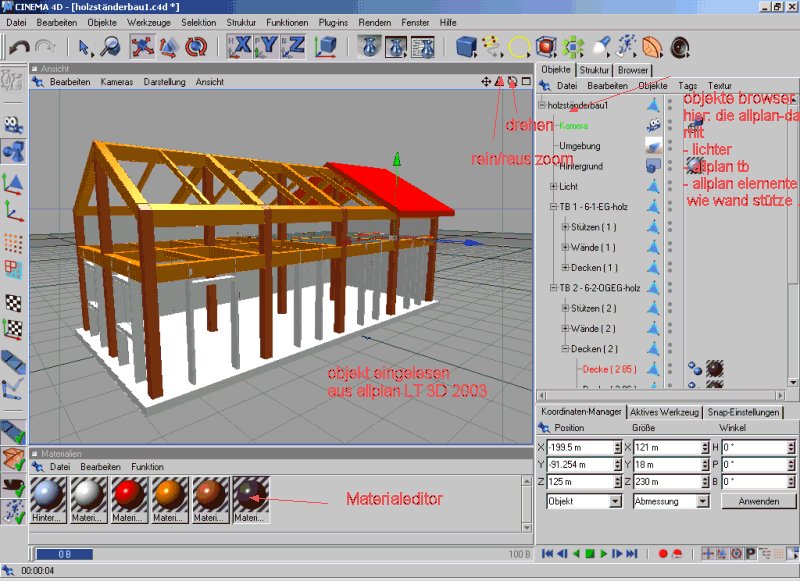Click the X position input field
The height and width of the screenshot is (581, 800).
582,447
